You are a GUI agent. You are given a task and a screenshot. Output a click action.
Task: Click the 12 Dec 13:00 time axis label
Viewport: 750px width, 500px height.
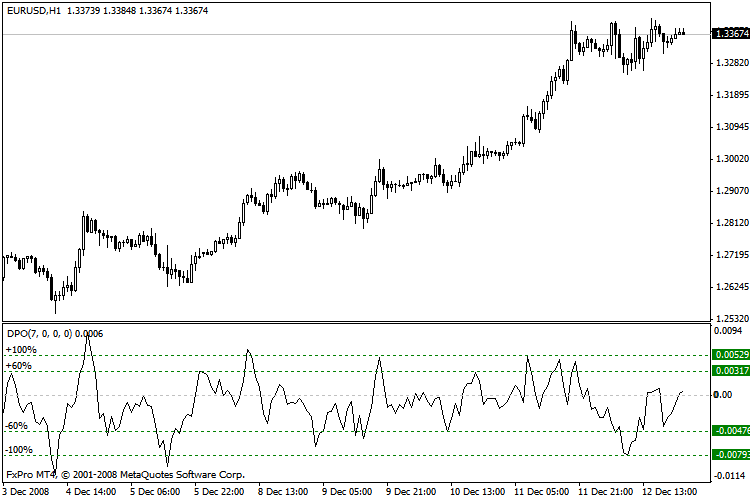tap(669, 491)
